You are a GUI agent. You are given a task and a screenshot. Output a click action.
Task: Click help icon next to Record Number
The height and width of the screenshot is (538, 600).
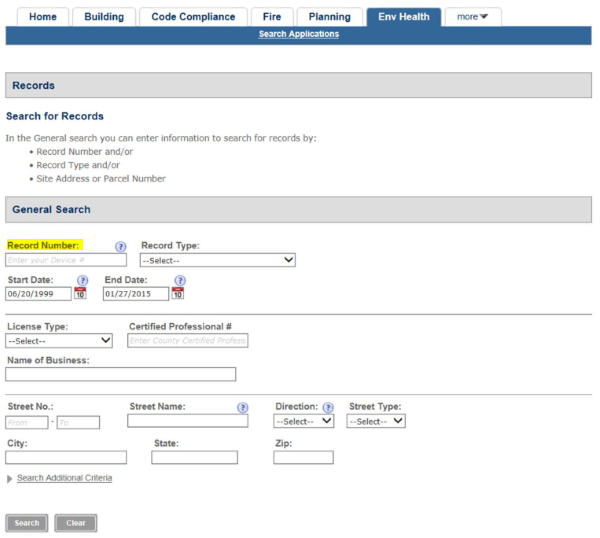click(x=121, y=246)
